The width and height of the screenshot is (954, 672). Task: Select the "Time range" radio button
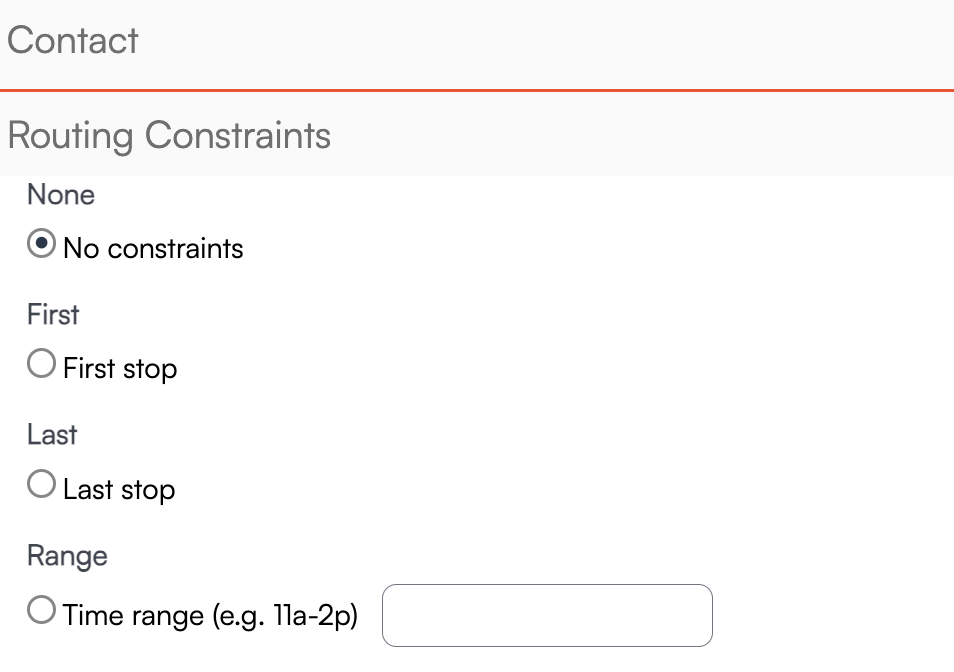click(x=41, y=611)
